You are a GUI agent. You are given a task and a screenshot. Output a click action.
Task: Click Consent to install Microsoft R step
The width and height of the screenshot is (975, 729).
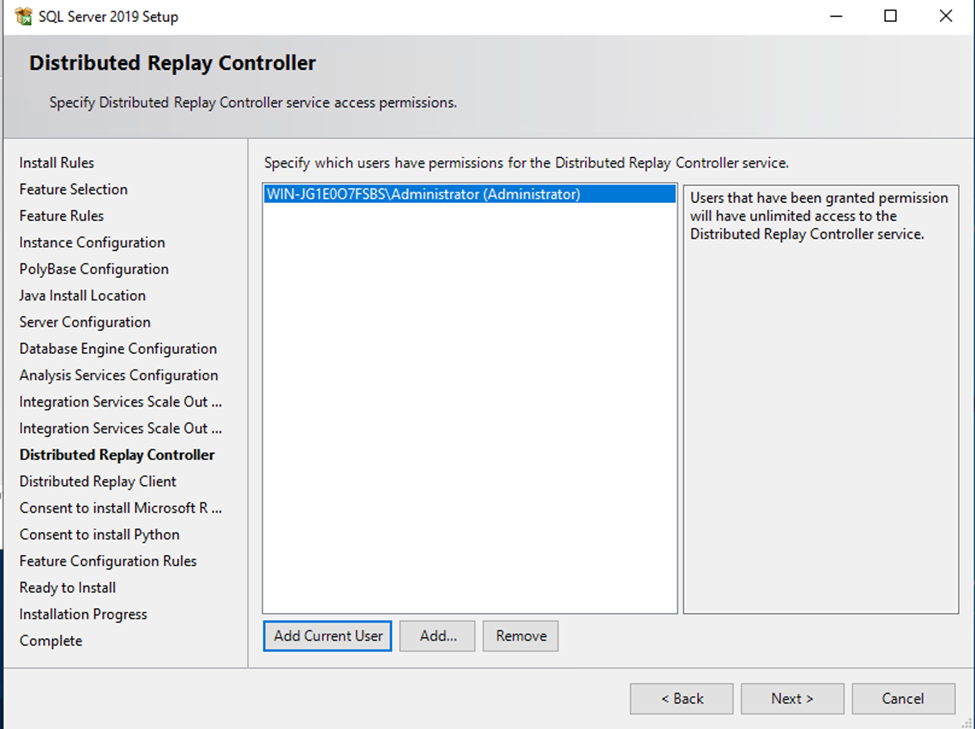tap(121, 508)
